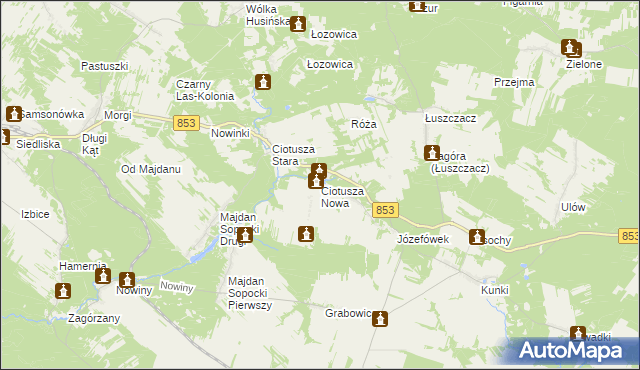Click the Róża village label

364,124
